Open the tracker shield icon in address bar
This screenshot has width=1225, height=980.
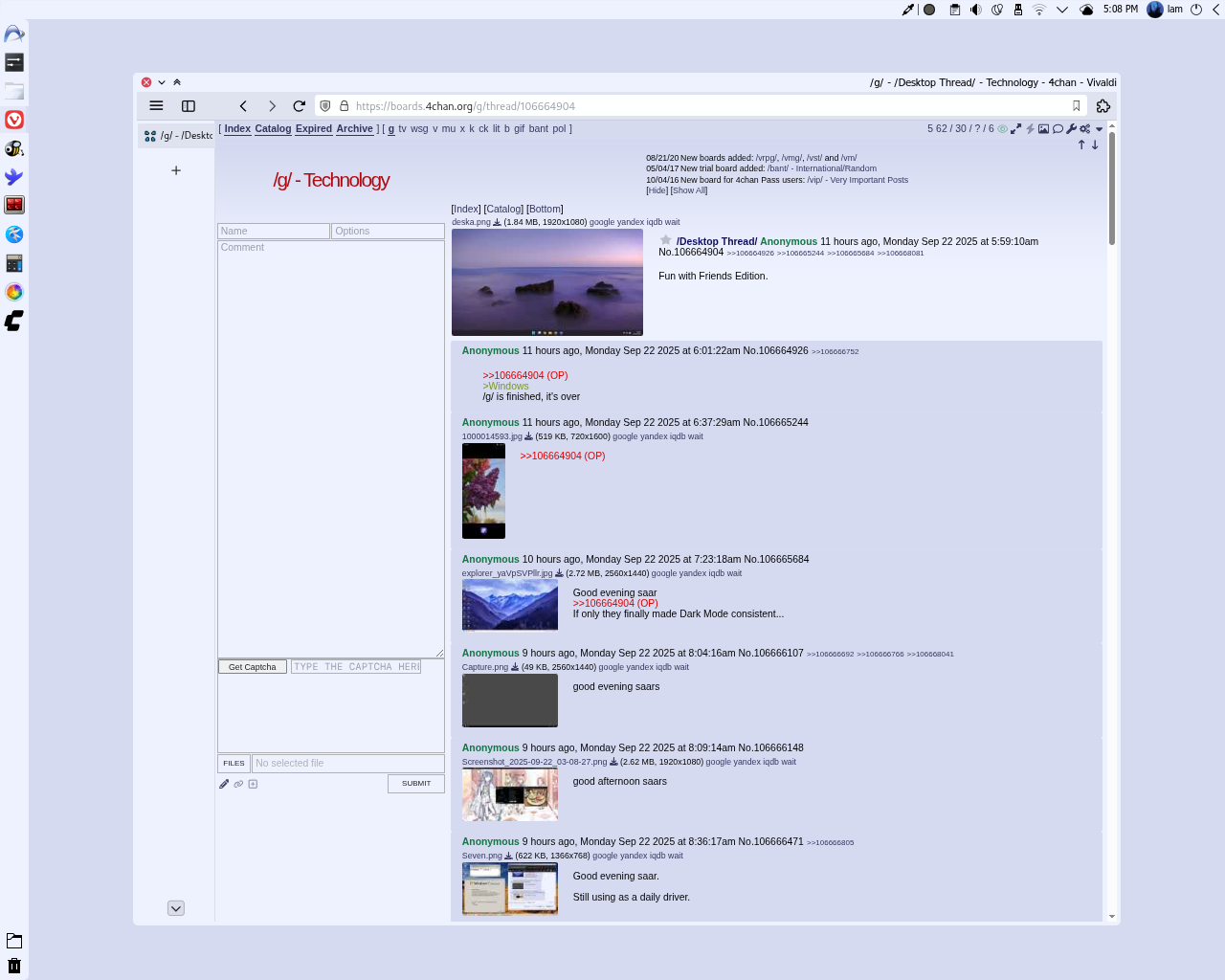coord(325,106)
